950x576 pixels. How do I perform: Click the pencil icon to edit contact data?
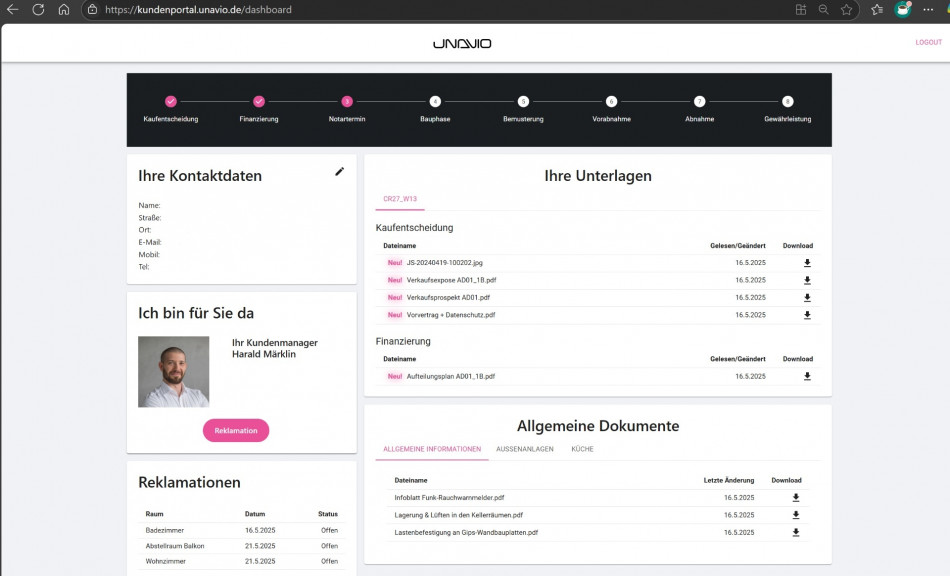pos(339,171)
